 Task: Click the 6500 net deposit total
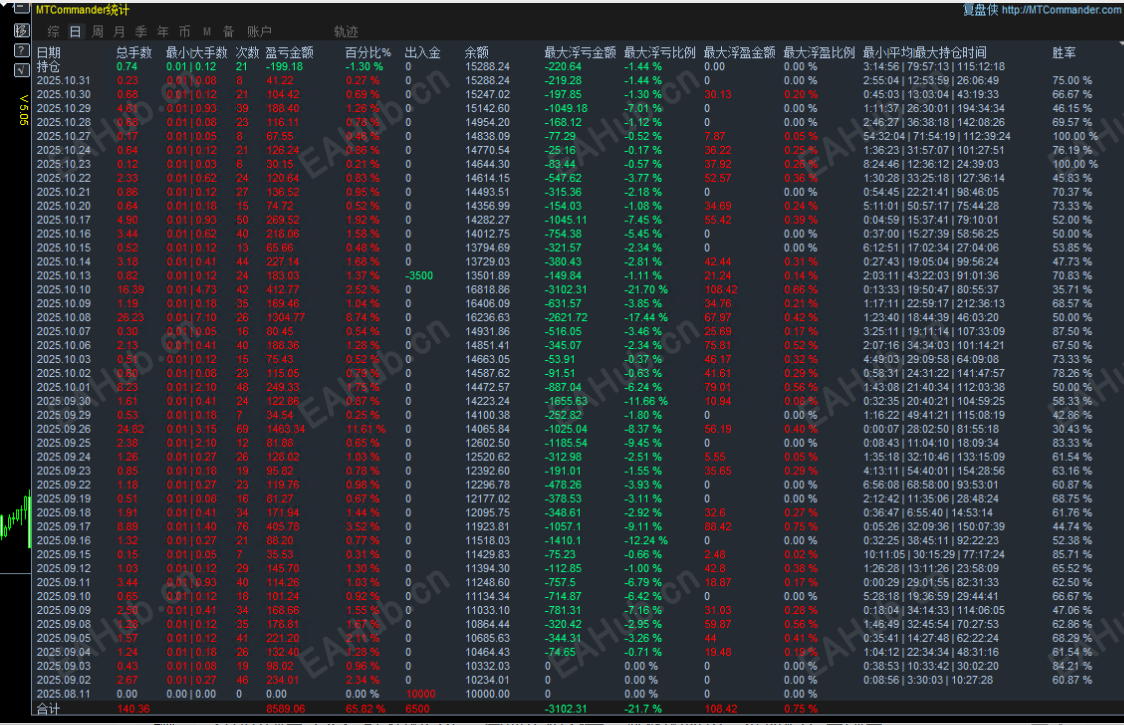[x=417, y=709]
